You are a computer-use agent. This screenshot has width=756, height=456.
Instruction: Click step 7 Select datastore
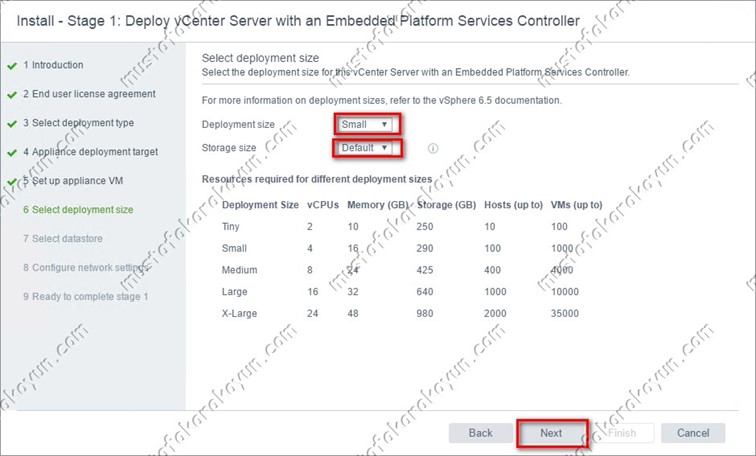[x=63, y=239]
